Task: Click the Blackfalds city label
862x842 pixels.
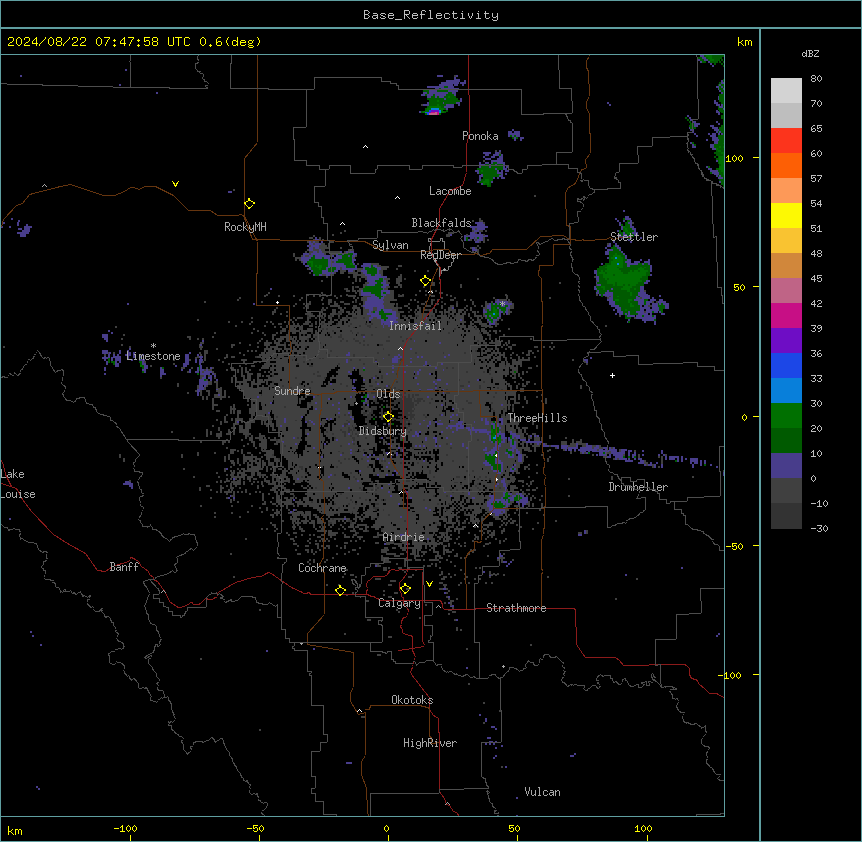Action: (441, 223)
